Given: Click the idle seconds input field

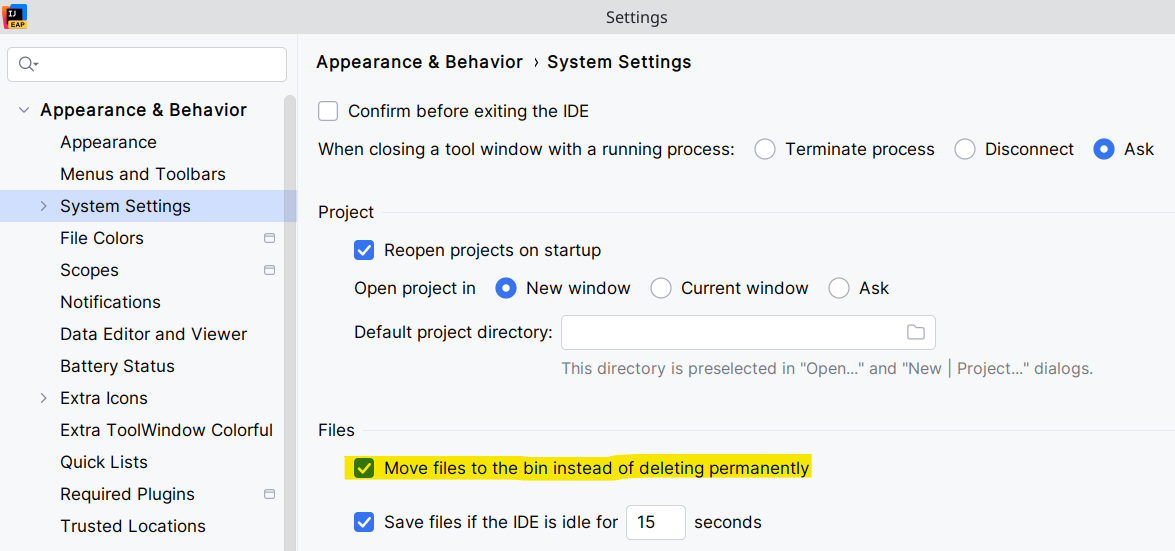Looking at the screenshot, I should [655, 522].
